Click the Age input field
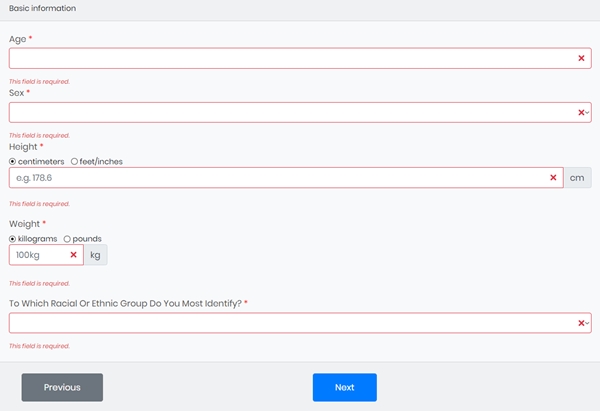 300,58
